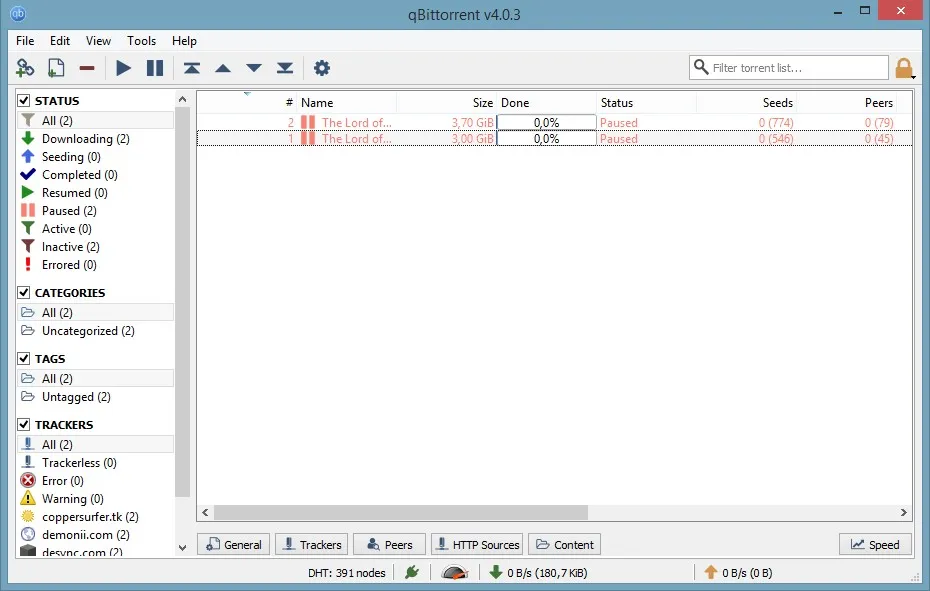Filter by Seeding (0) status
This screenshot has width=930, height=591.
click(71, 157)
